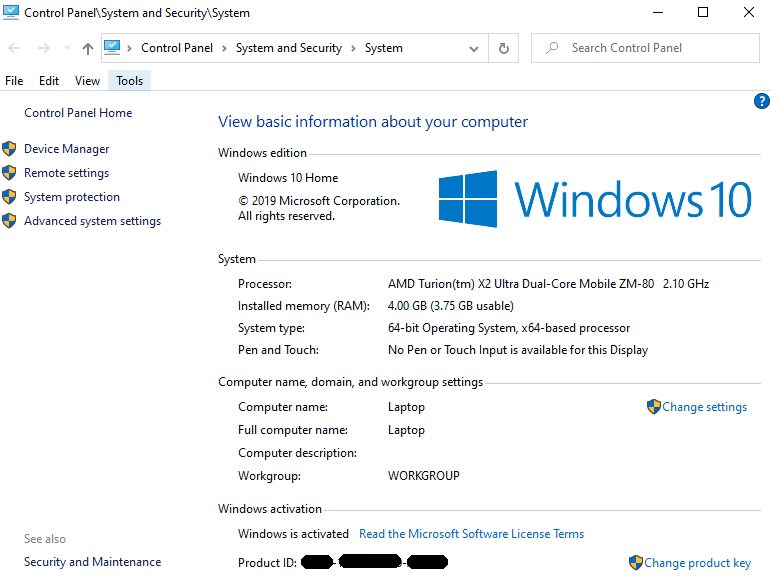Click shield icon beside Device Manager
Viewport: 771px width, 582px height.
pyautogui.click(x=9, y=148)
